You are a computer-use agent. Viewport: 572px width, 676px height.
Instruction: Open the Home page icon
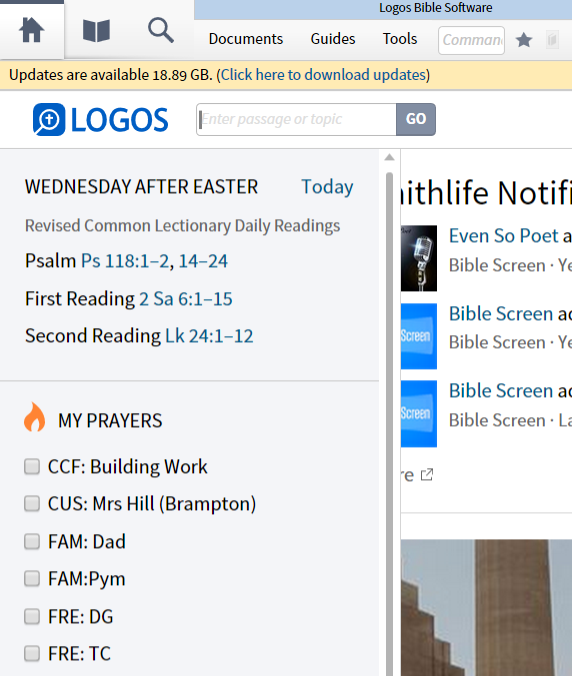pos(31,31)
